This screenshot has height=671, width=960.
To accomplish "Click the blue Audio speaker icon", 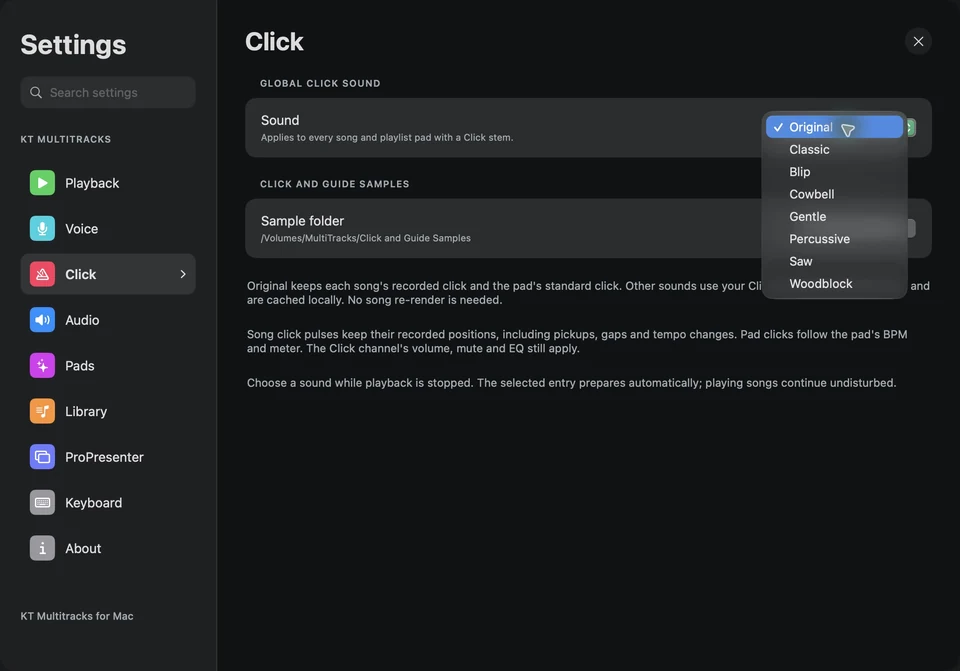I will pyautogui.click(x=42, y=320).
